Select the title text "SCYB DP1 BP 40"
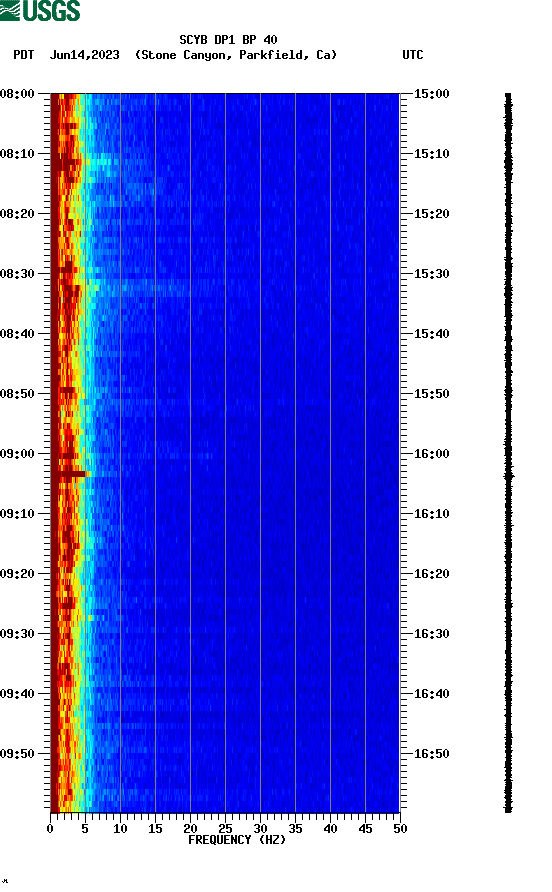 click(x=228, y=40)
